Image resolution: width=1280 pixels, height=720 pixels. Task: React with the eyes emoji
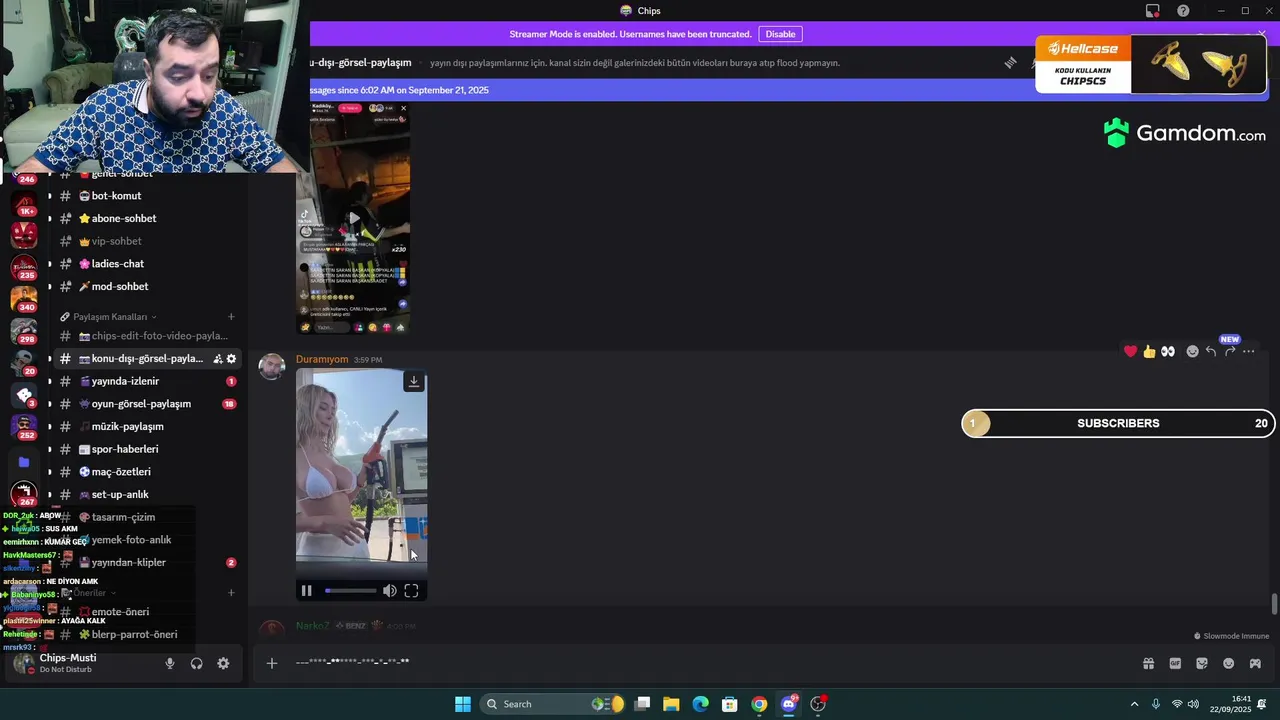[x=1167, y=351]
